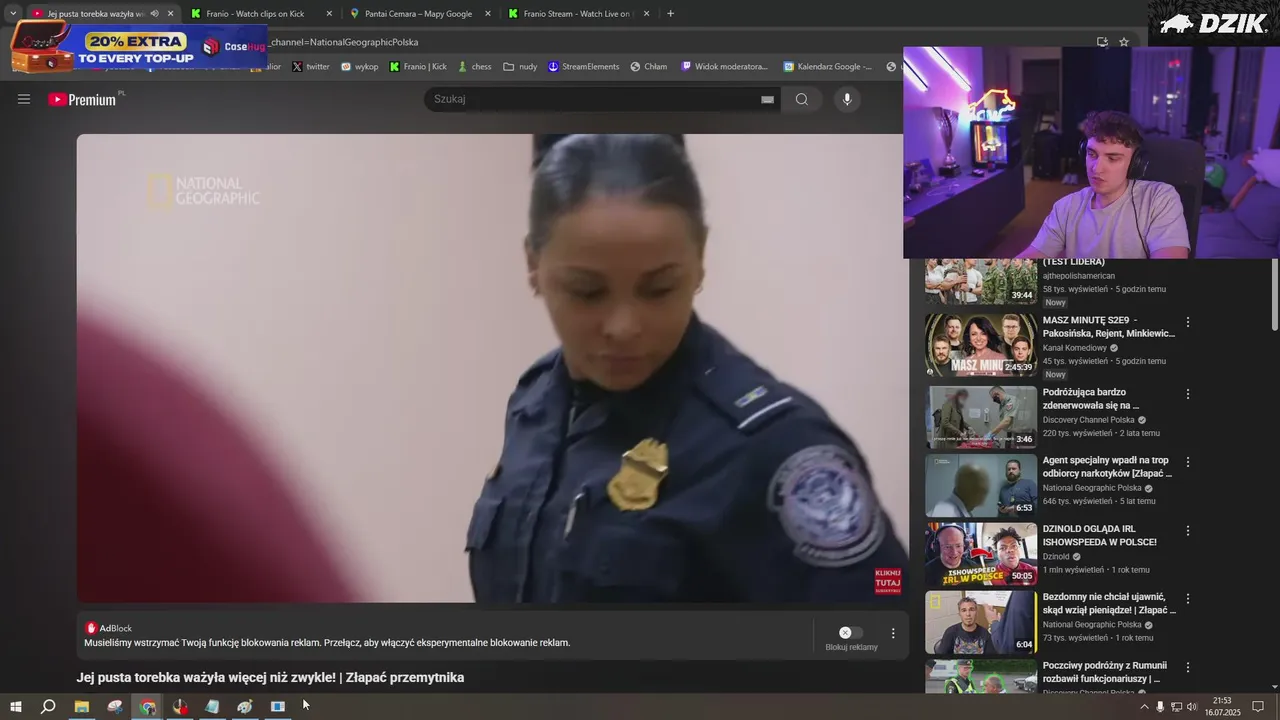The width and height of the screenshot is (1280, 720).
Task: Click the magnifier search button
Action: [x=802, y=99]
